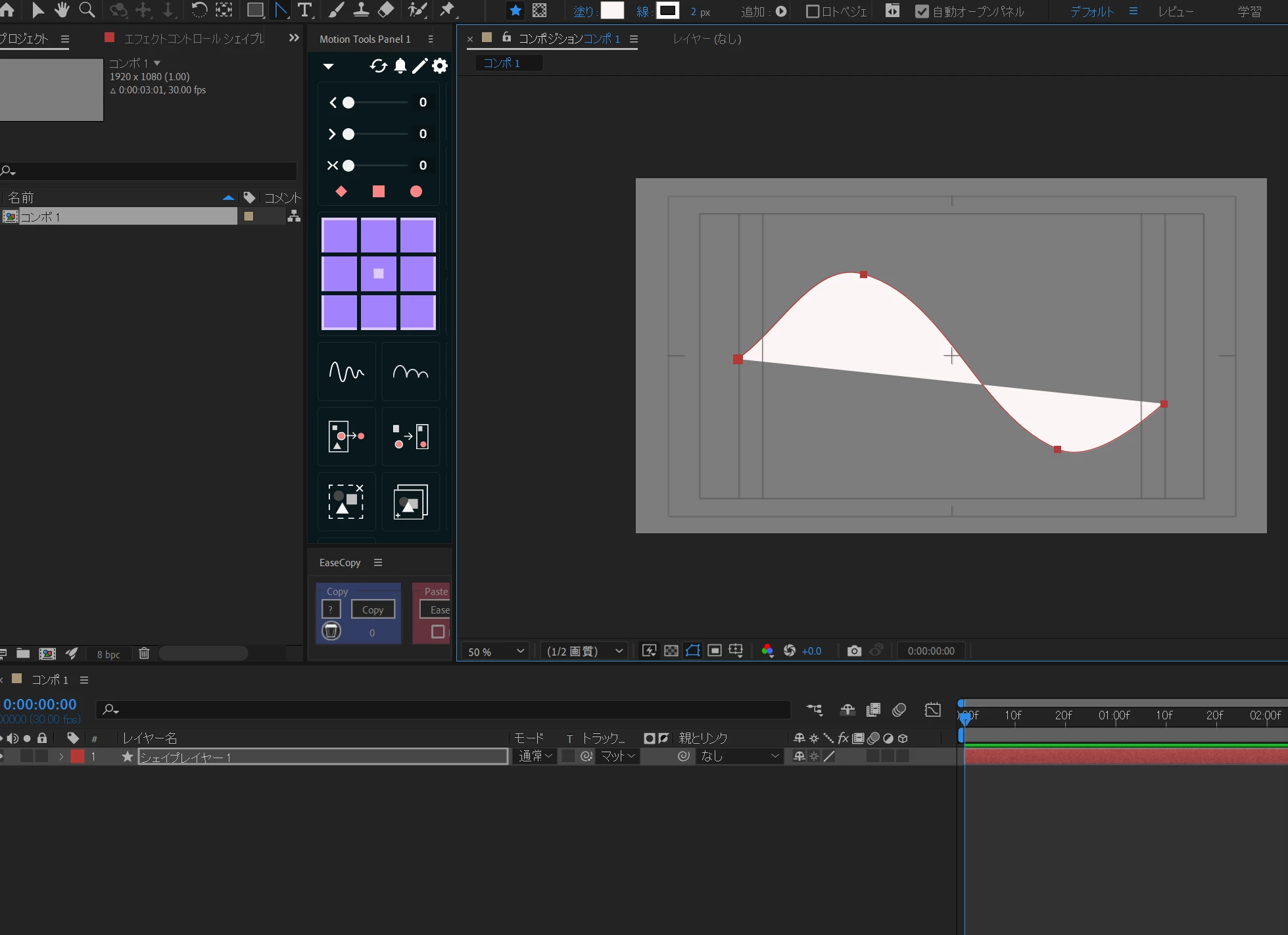Toggle the Bezier path checkbox
This screenshot has width=1288, height=935.
[x=813, y=11]
